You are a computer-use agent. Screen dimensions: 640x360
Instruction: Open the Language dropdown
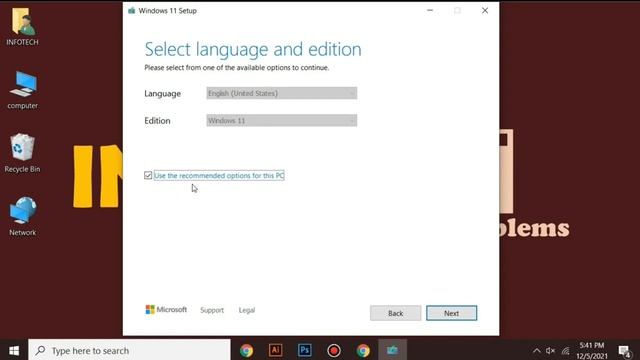282,93
